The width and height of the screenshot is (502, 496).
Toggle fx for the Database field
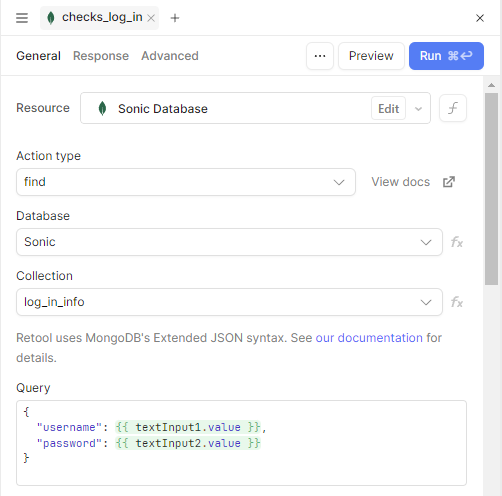457,242
